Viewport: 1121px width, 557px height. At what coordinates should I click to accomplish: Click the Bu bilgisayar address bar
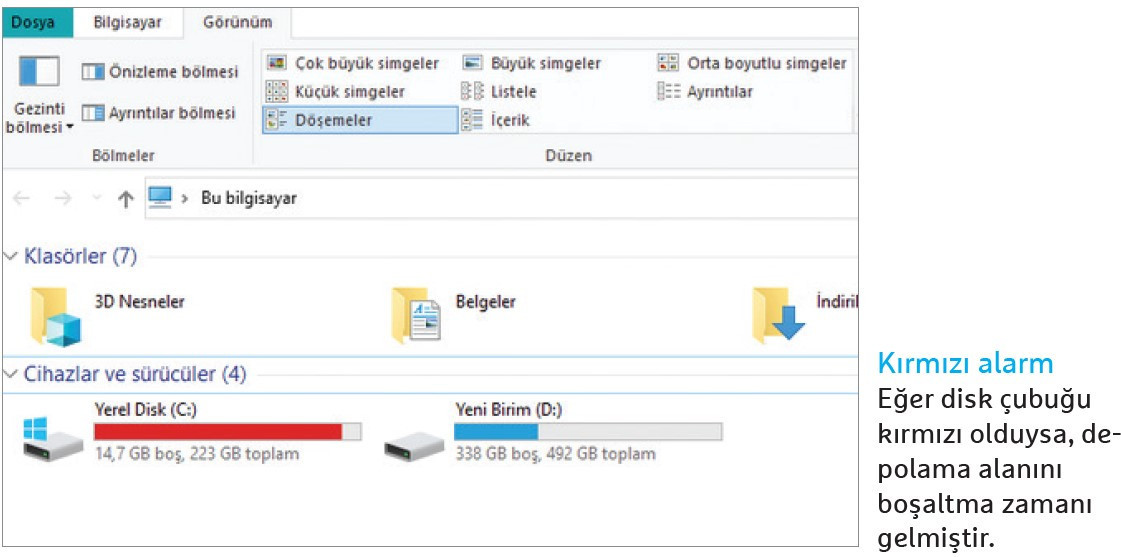tap(500, 198)
